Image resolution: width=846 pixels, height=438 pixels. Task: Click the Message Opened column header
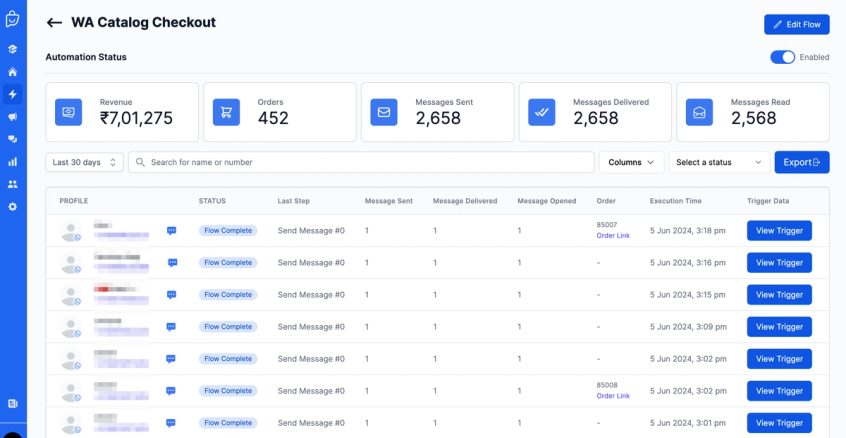click(x=547, y=201)
